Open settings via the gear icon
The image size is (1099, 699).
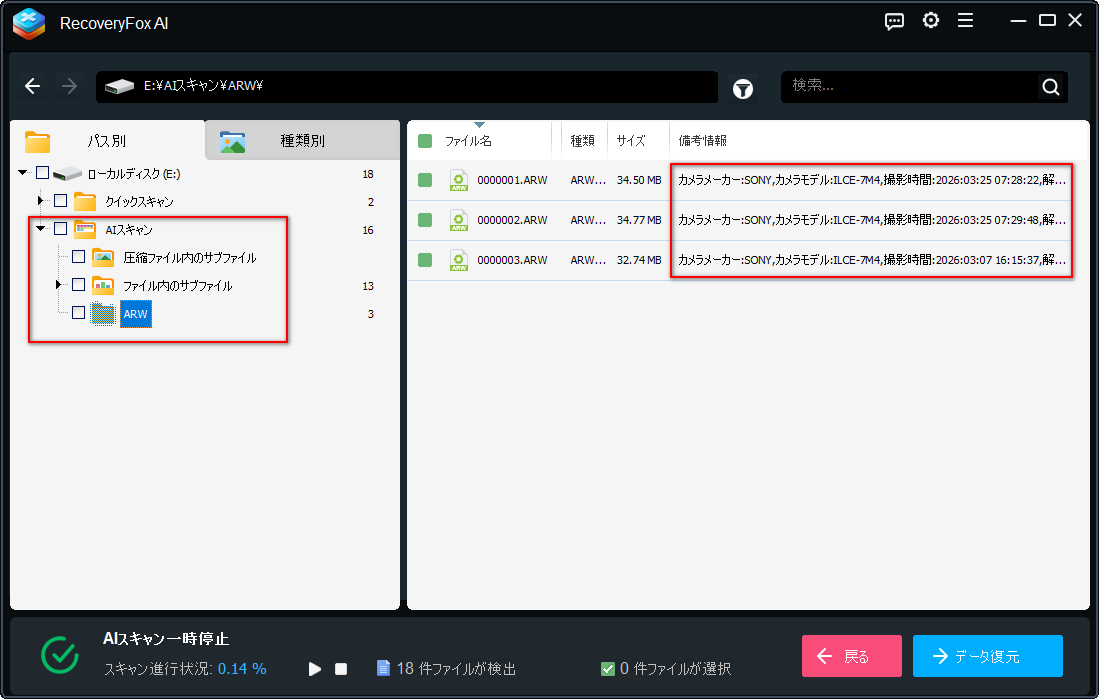pos(931,20)
